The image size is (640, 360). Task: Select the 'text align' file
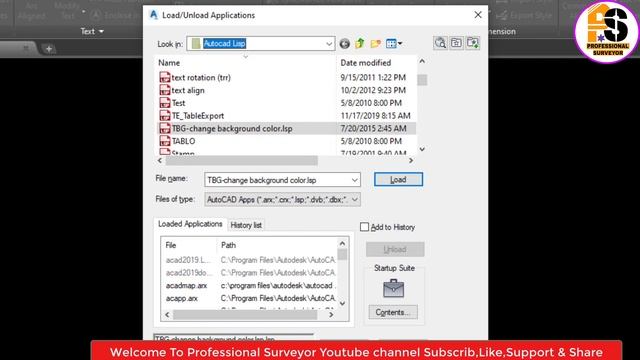coord(188,90)
